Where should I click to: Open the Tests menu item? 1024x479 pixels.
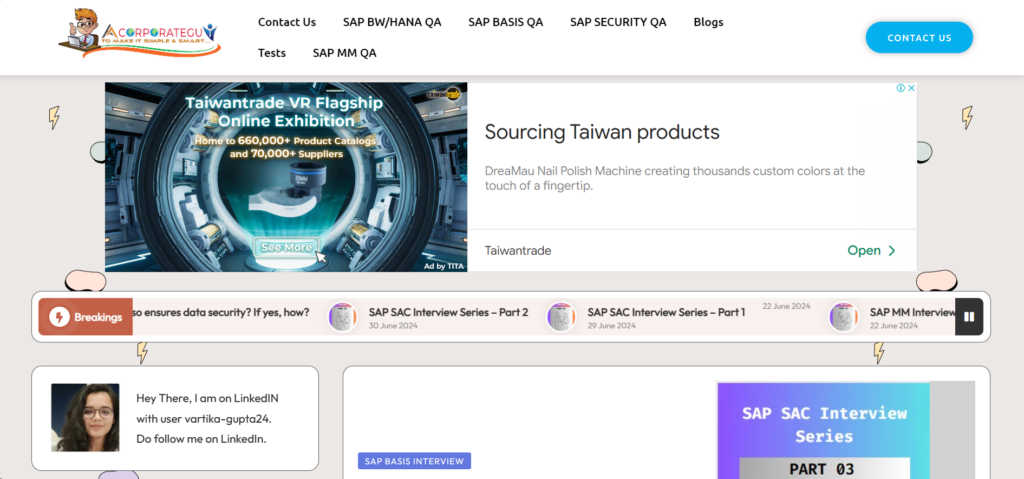tap(272, 53)
